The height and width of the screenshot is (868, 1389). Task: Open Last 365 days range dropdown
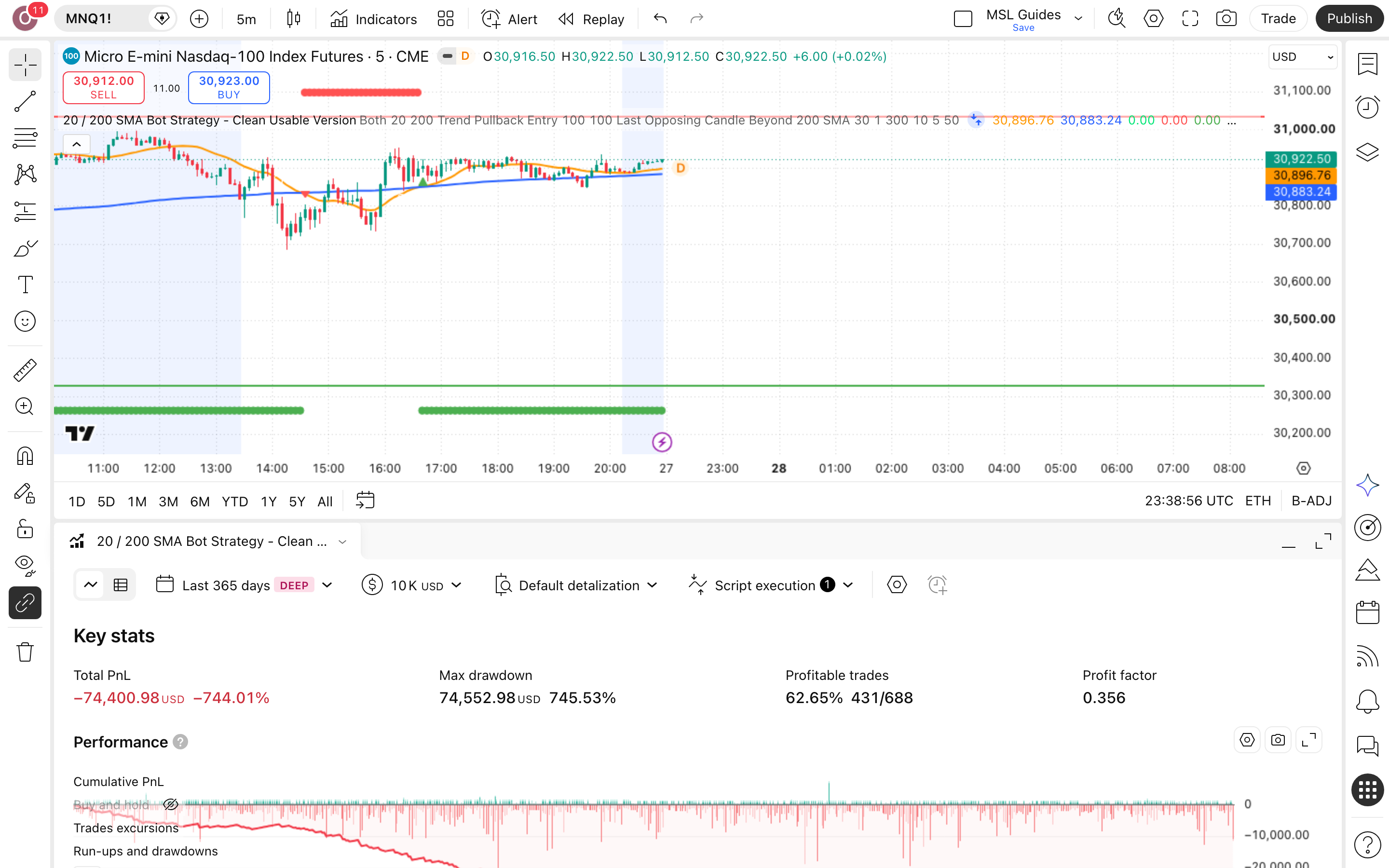(x=245, y=585)
